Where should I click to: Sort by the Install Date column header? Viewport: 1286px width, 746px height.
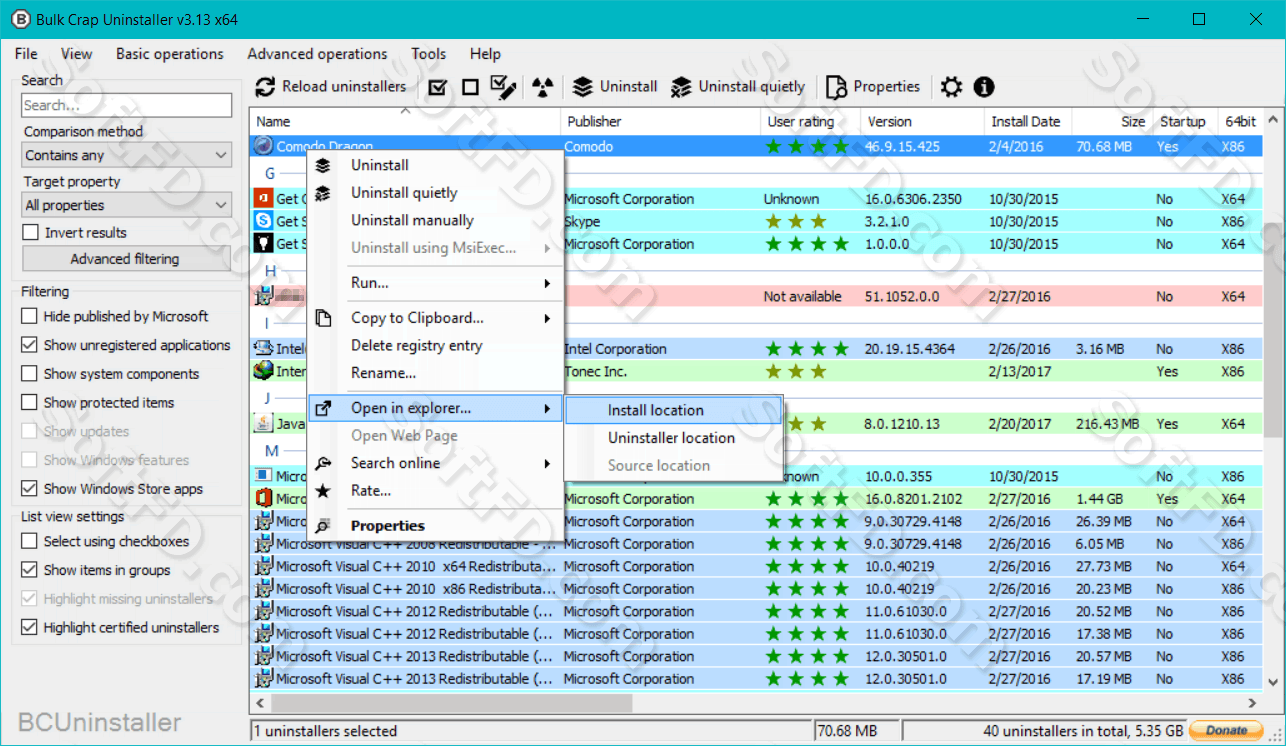click(1028, 122)
